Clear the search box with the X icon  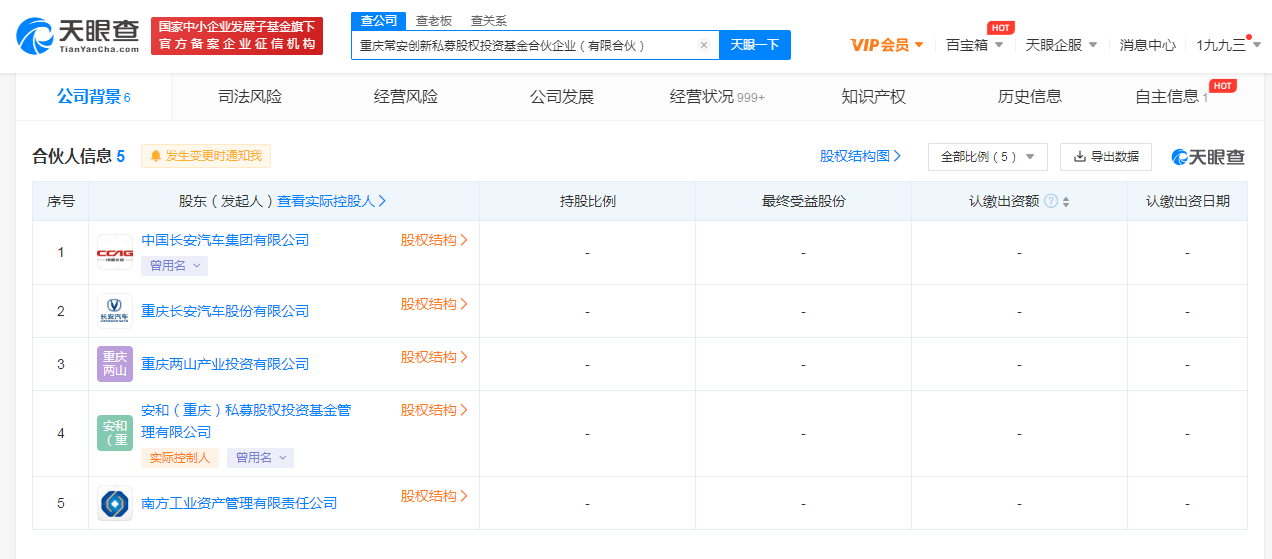(703, 45)
